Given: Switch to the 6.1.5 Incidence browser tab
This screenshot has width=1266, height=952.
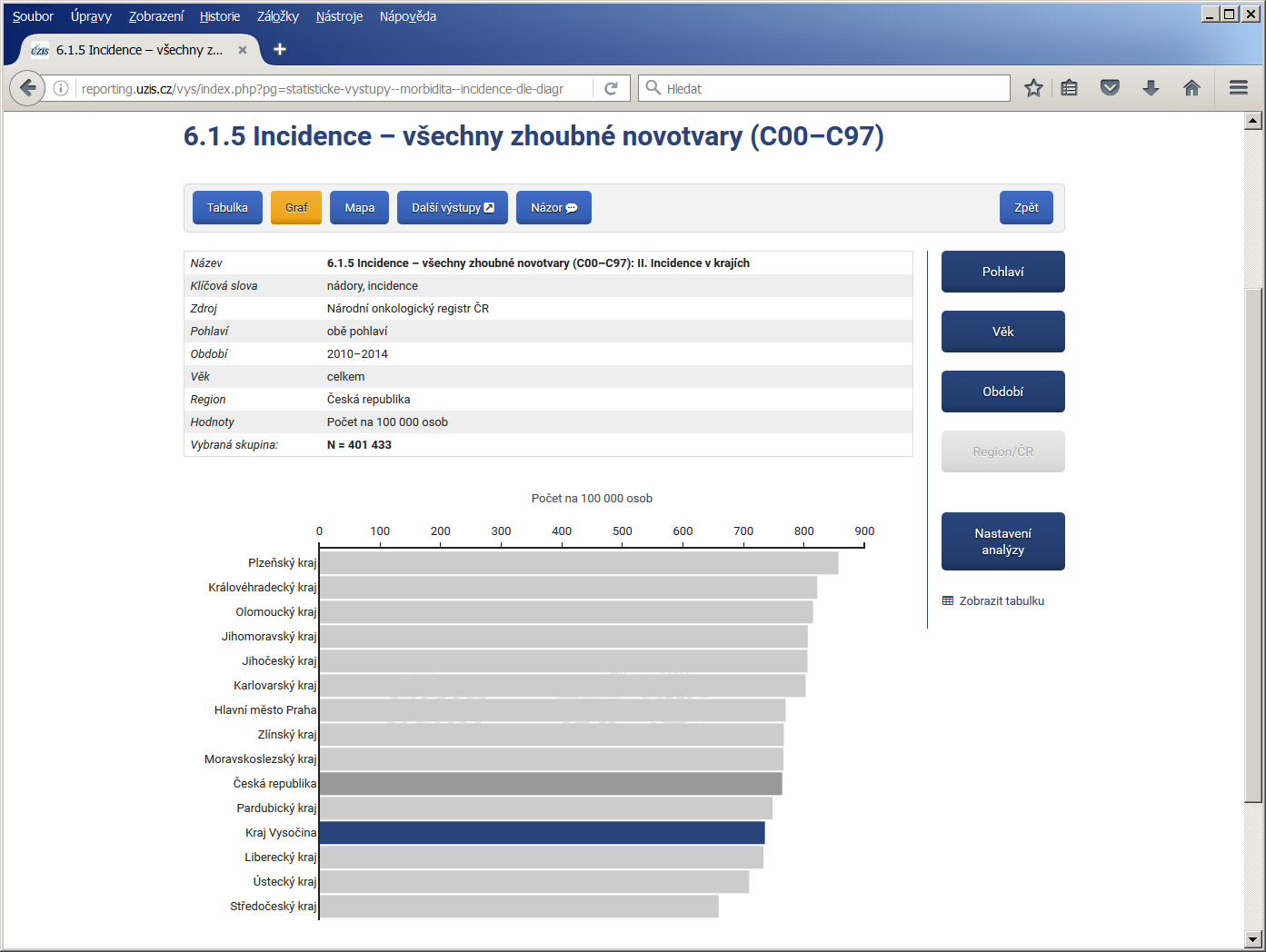Looking at the screenshot, I should coord(139,50).
